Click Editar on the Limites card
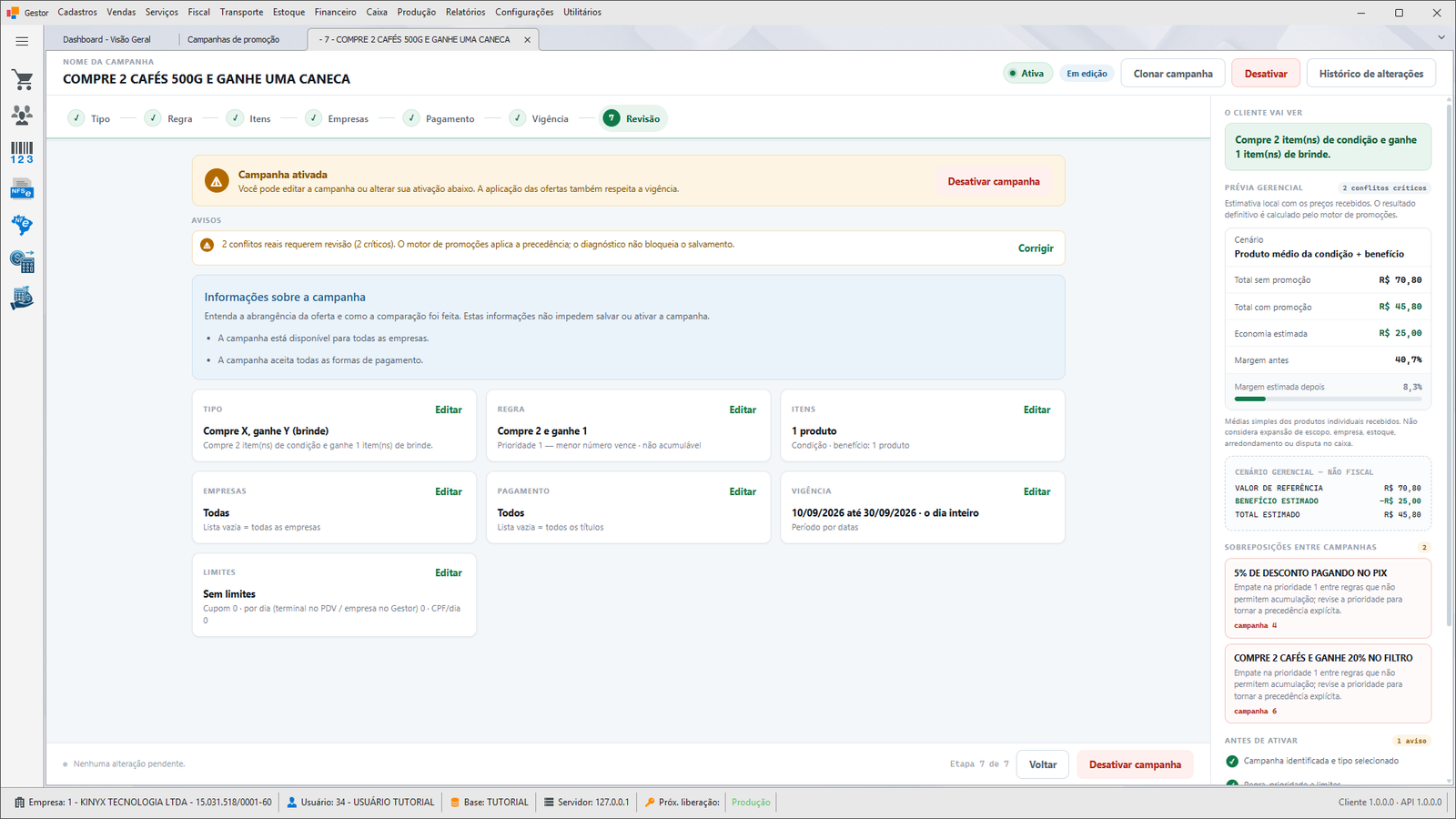This screenshot has width=1456, height=819. [x=449, y=573]
